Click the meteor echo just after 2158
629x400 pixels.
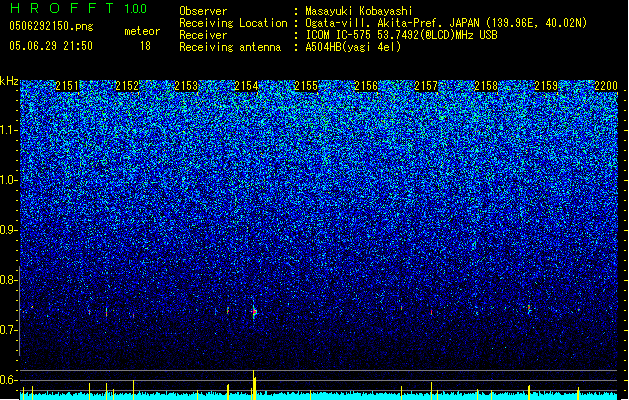click(529, 309)
